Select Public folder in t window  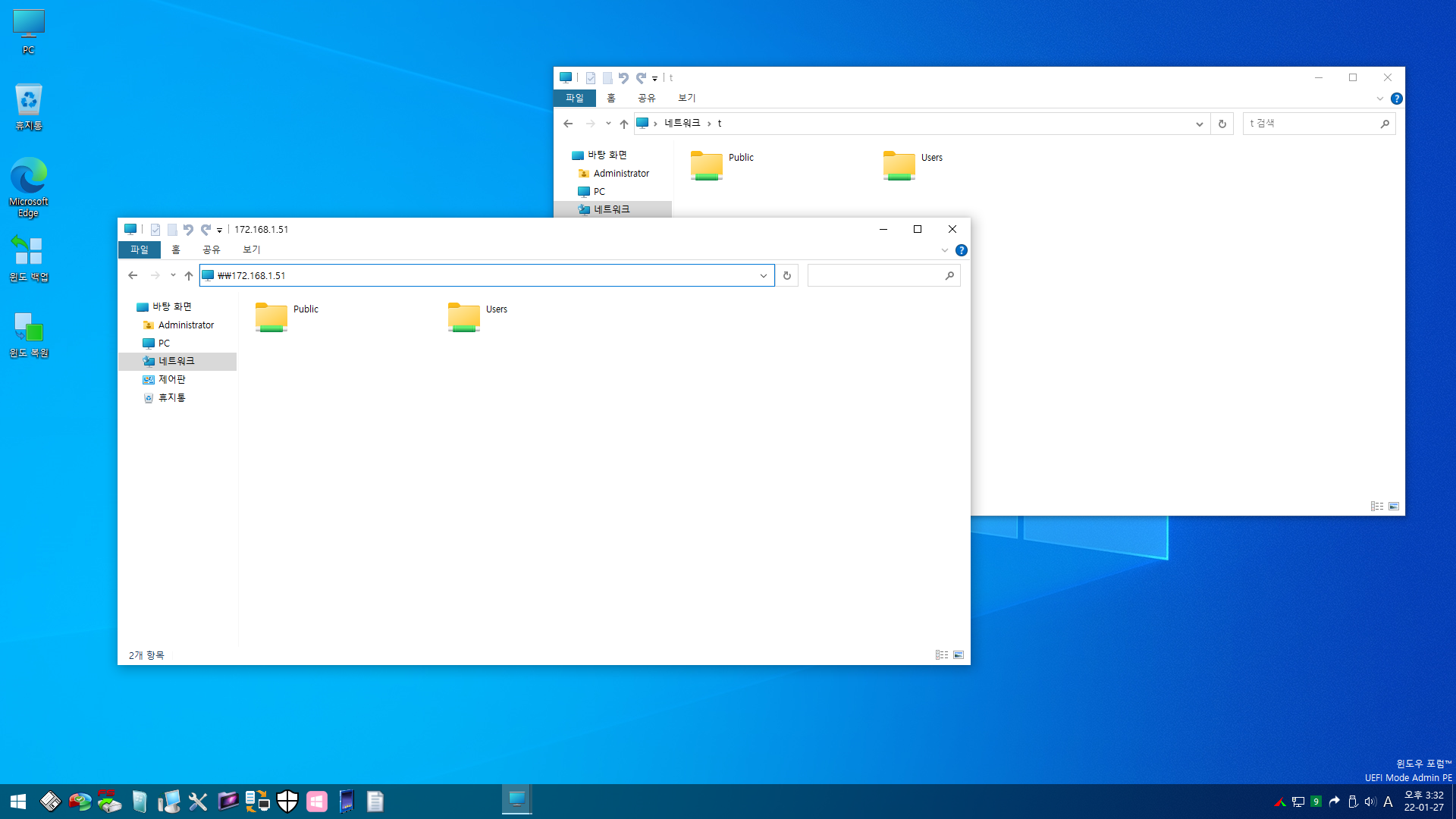point(722,165)
